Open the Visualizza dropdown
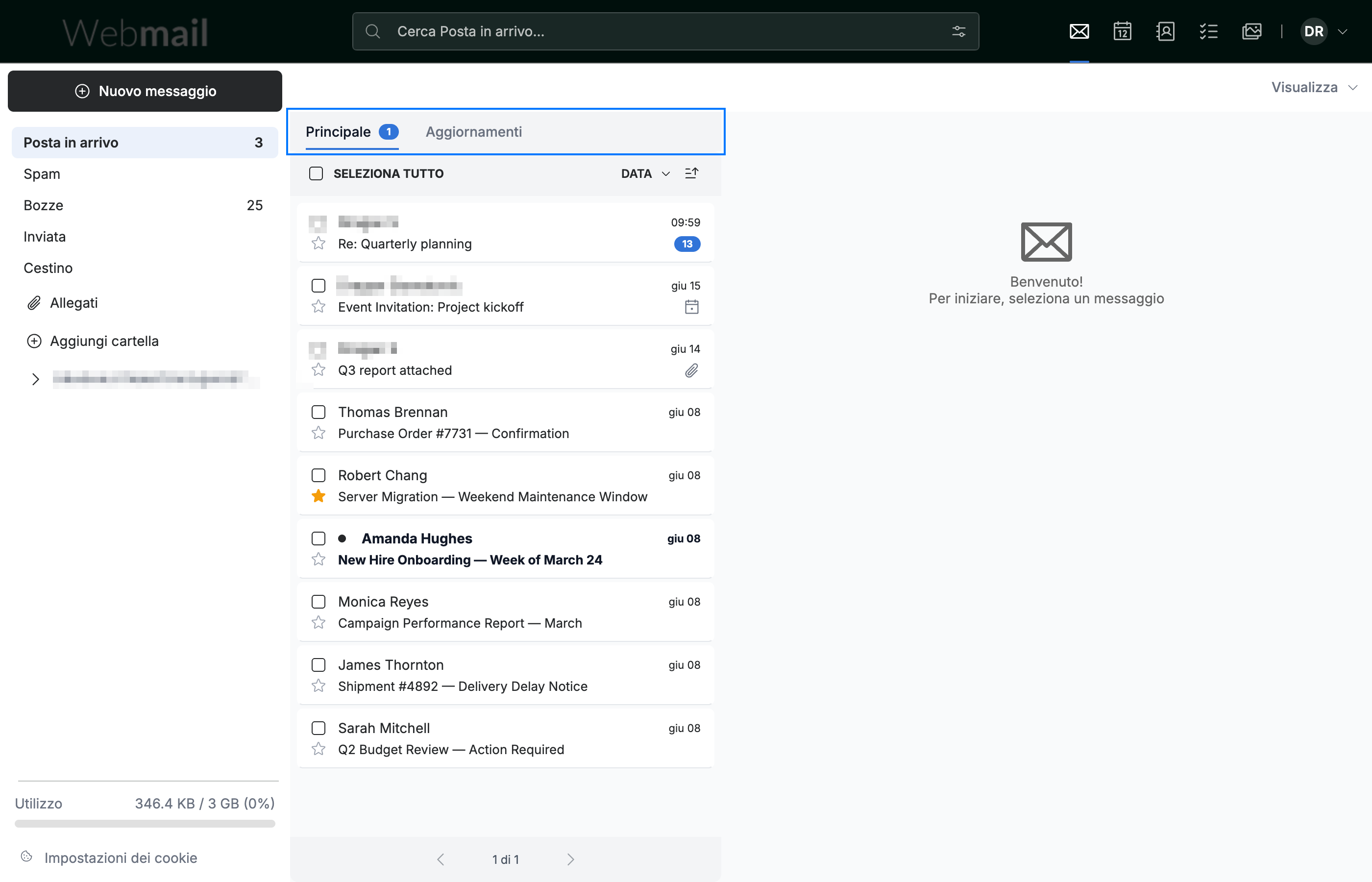 point(1314,88)
